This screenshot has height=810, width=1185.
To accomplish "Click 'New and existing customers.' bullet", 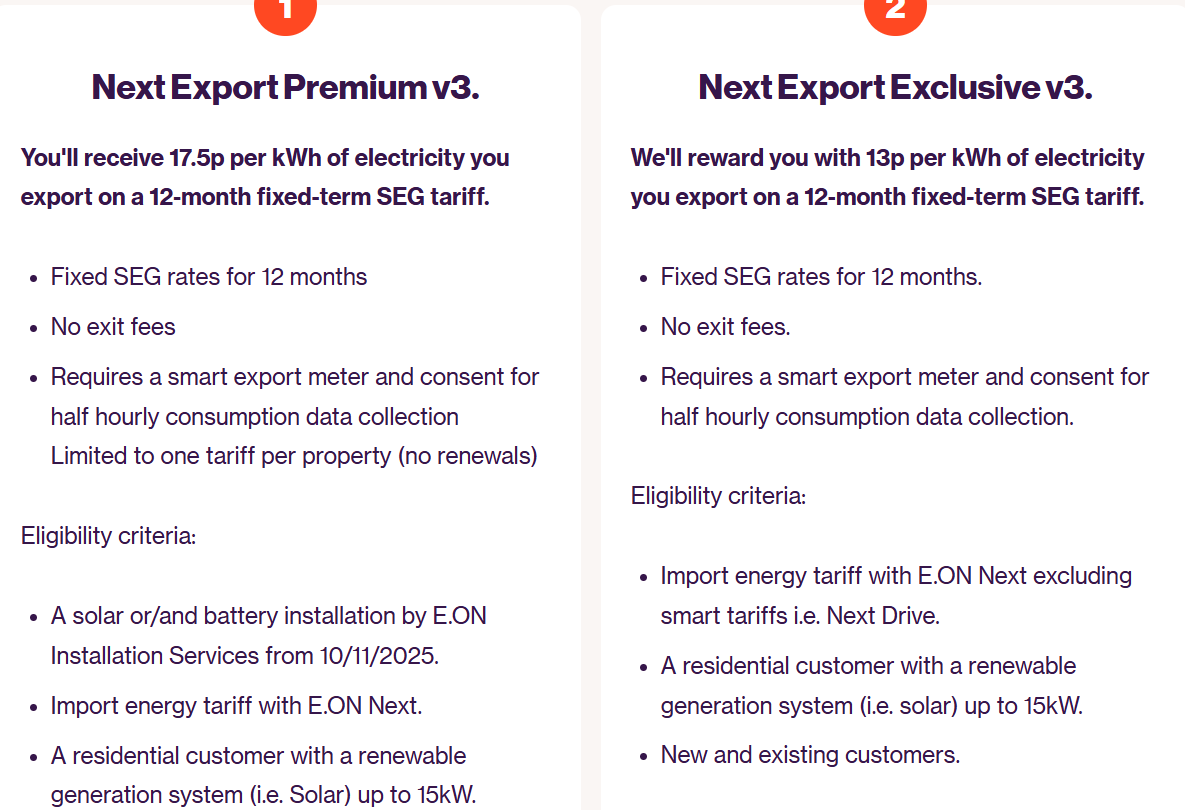I will coord(810,755).
